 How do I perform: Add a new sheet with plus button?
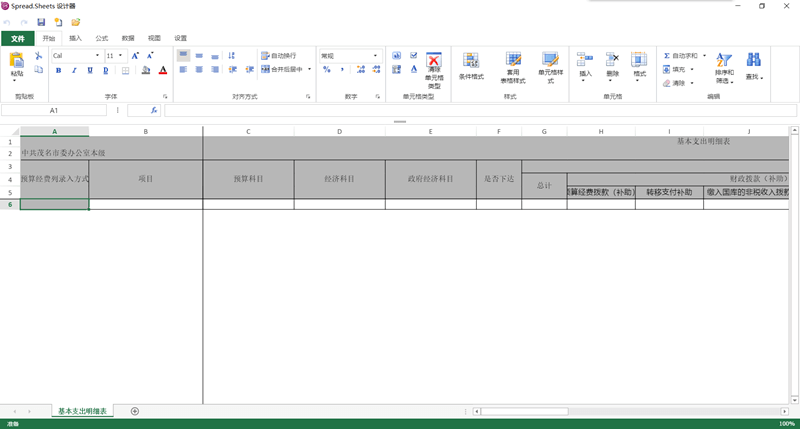[135, 411]
